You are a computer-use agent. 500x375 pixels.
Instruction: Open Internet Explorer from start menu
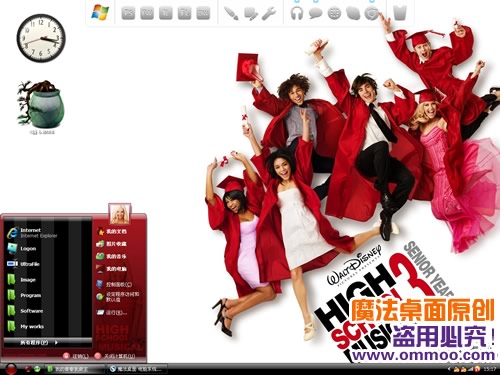[32, 233]
